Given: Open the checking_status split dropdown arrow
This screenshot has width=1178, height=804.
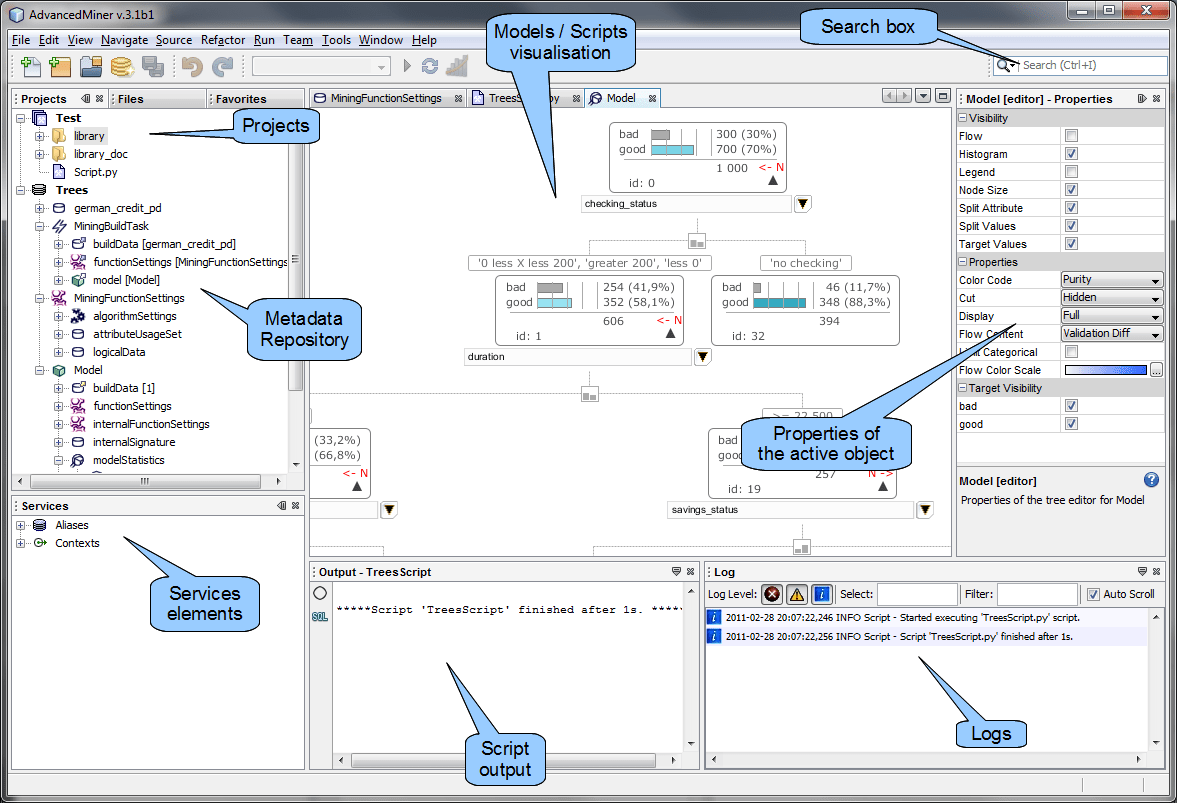Looking at the screenshot, I should 803,203.
